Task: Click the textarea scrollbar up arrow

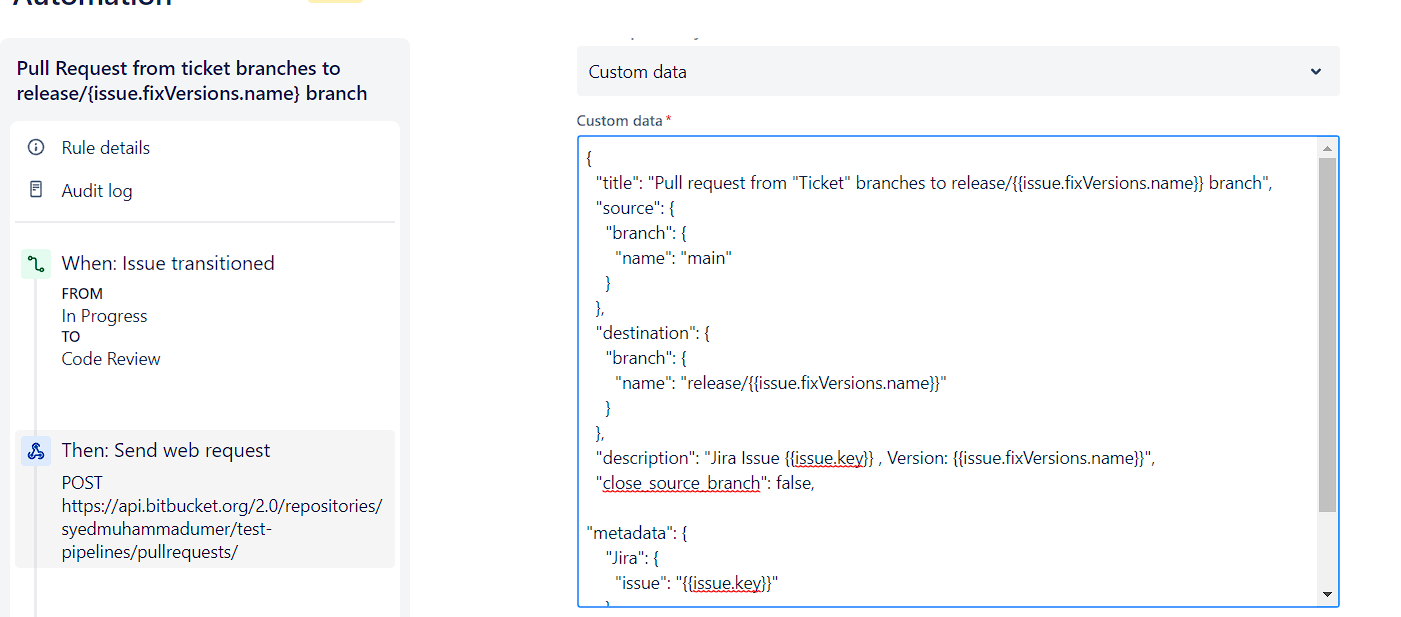Action: (x=1327, y=148)
